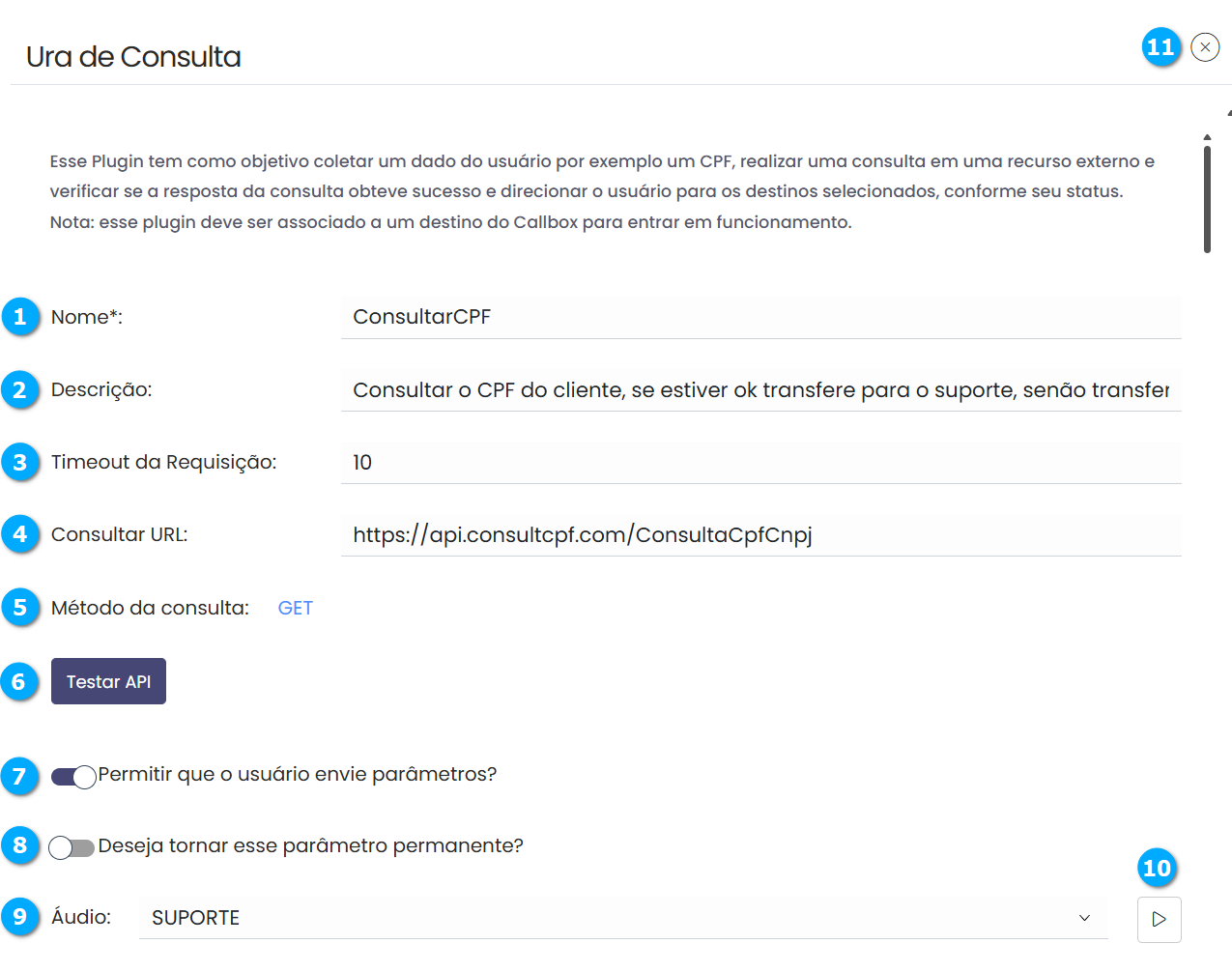Click numbered badge 3 beside Timeout

pyautogui.click(x=20, y=463)
